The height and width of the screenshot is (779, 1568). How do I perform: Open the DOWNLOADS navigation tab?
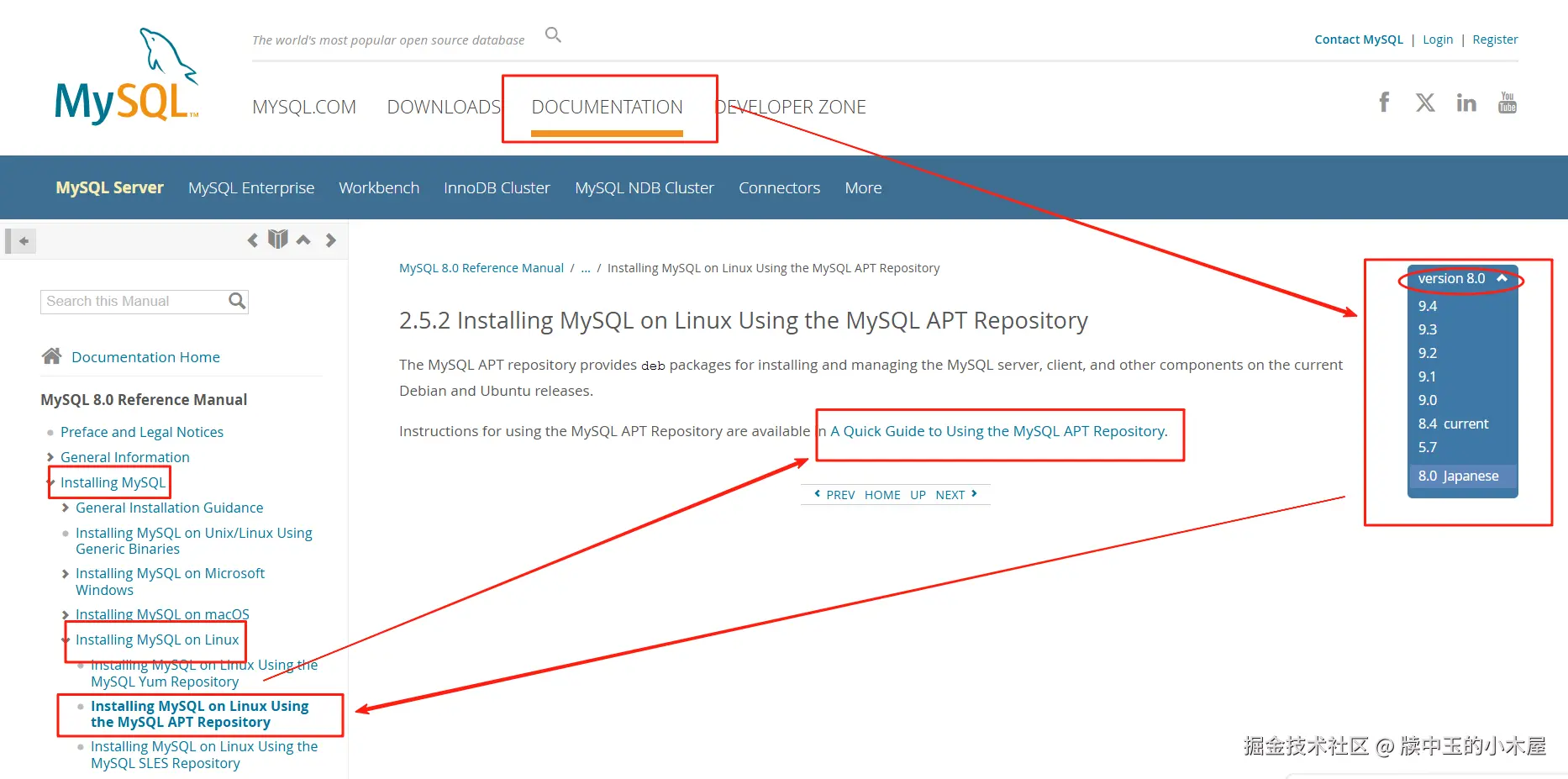pos(444,107)
